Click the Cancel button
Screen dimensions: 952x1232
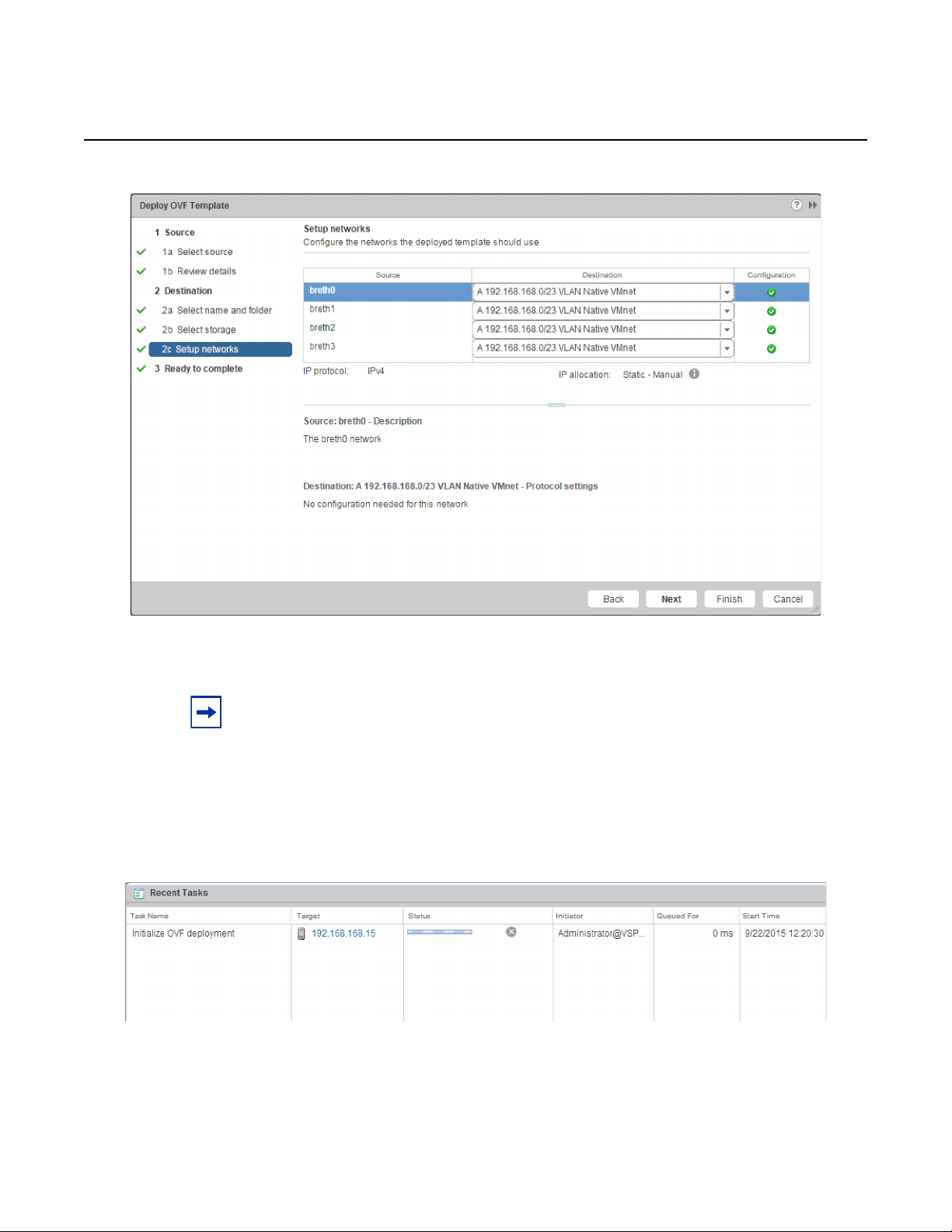pyautogui.click(x=788, y=599)
